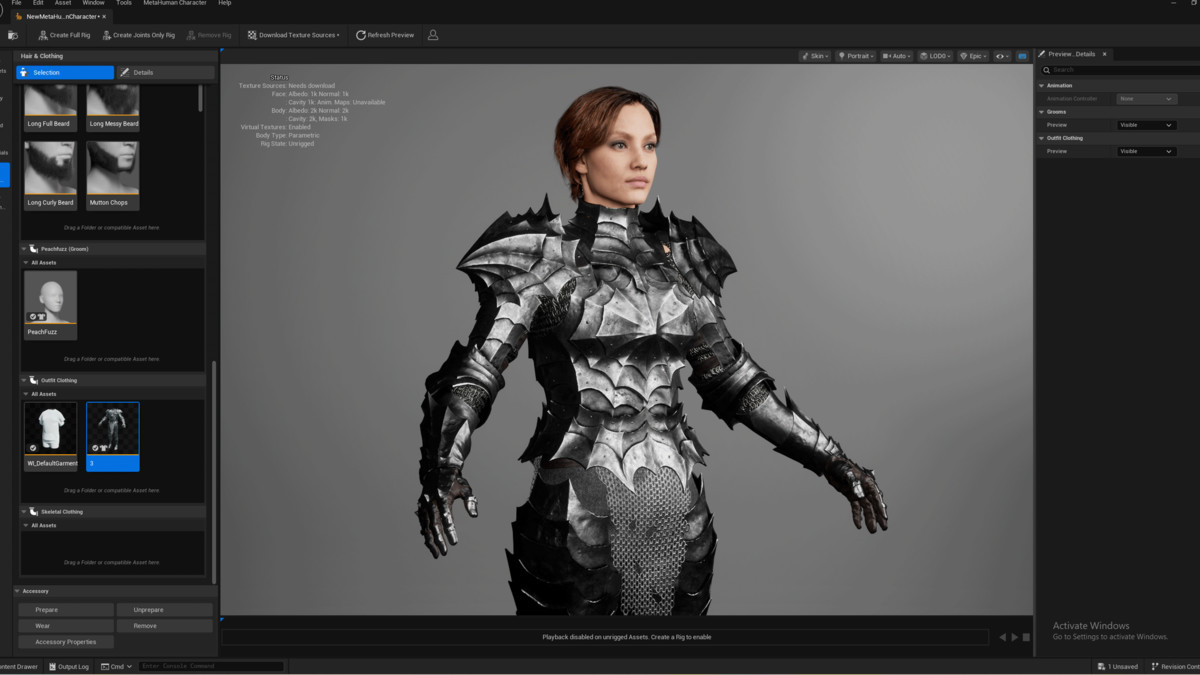Viewport: 1200px width, 675px height.
Task: Open the Auto camera dropdown
Action: (897, 56)
